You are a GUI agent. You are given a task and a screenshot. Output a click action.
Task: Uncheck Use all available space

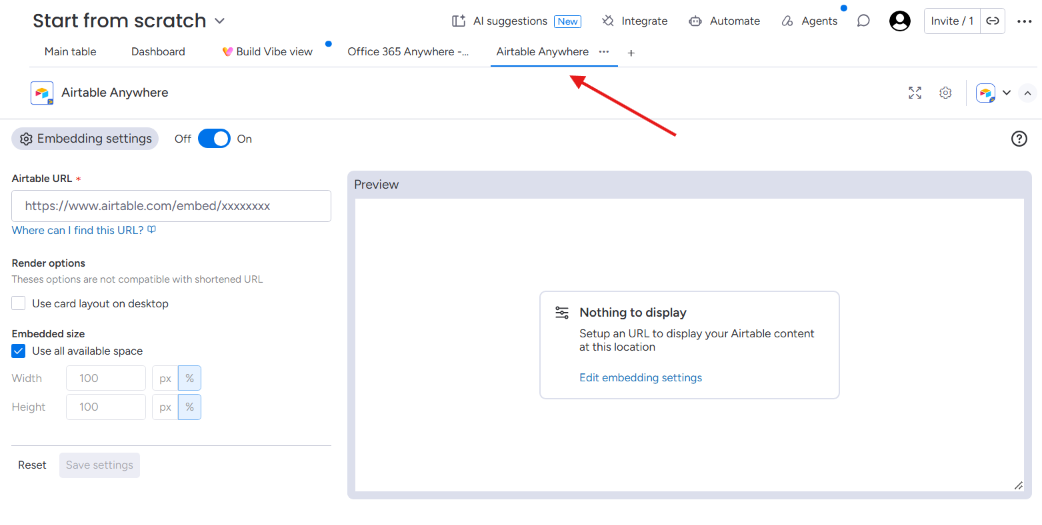click(19, 351)
